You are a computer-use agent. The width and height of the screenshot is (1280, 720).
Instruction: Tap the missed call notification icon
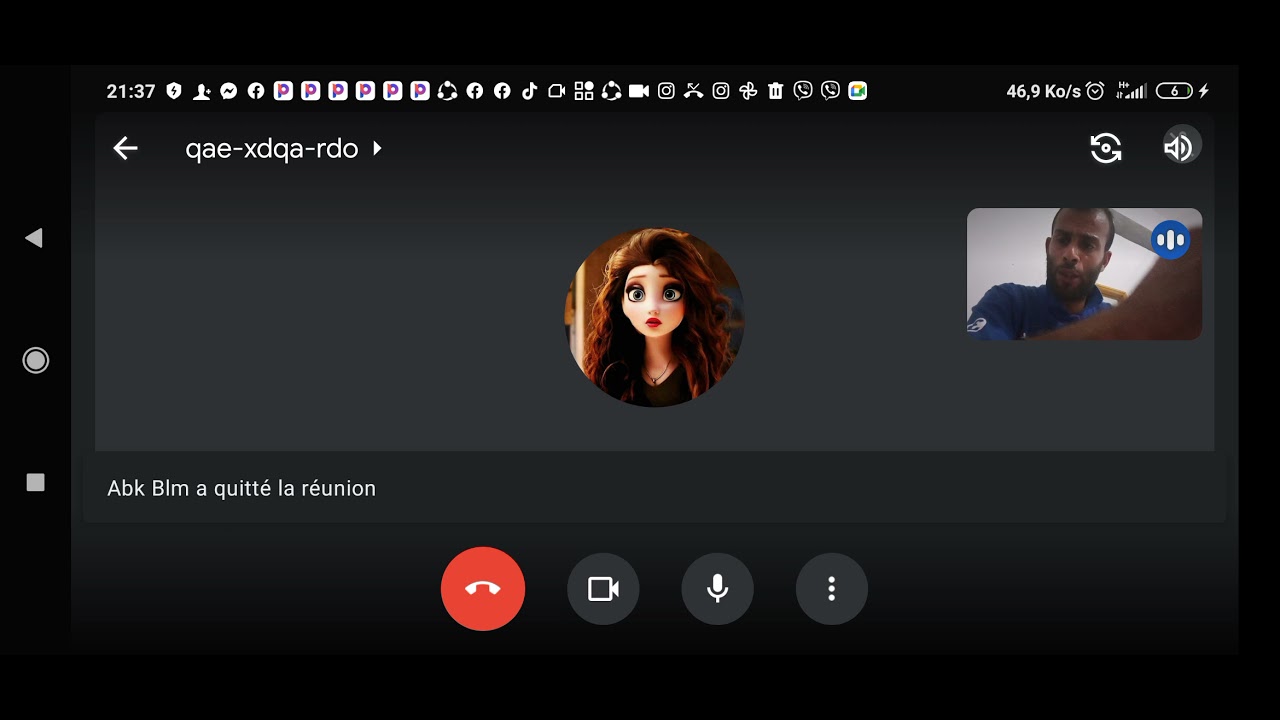pyautogui.click(x=694, y=91)
